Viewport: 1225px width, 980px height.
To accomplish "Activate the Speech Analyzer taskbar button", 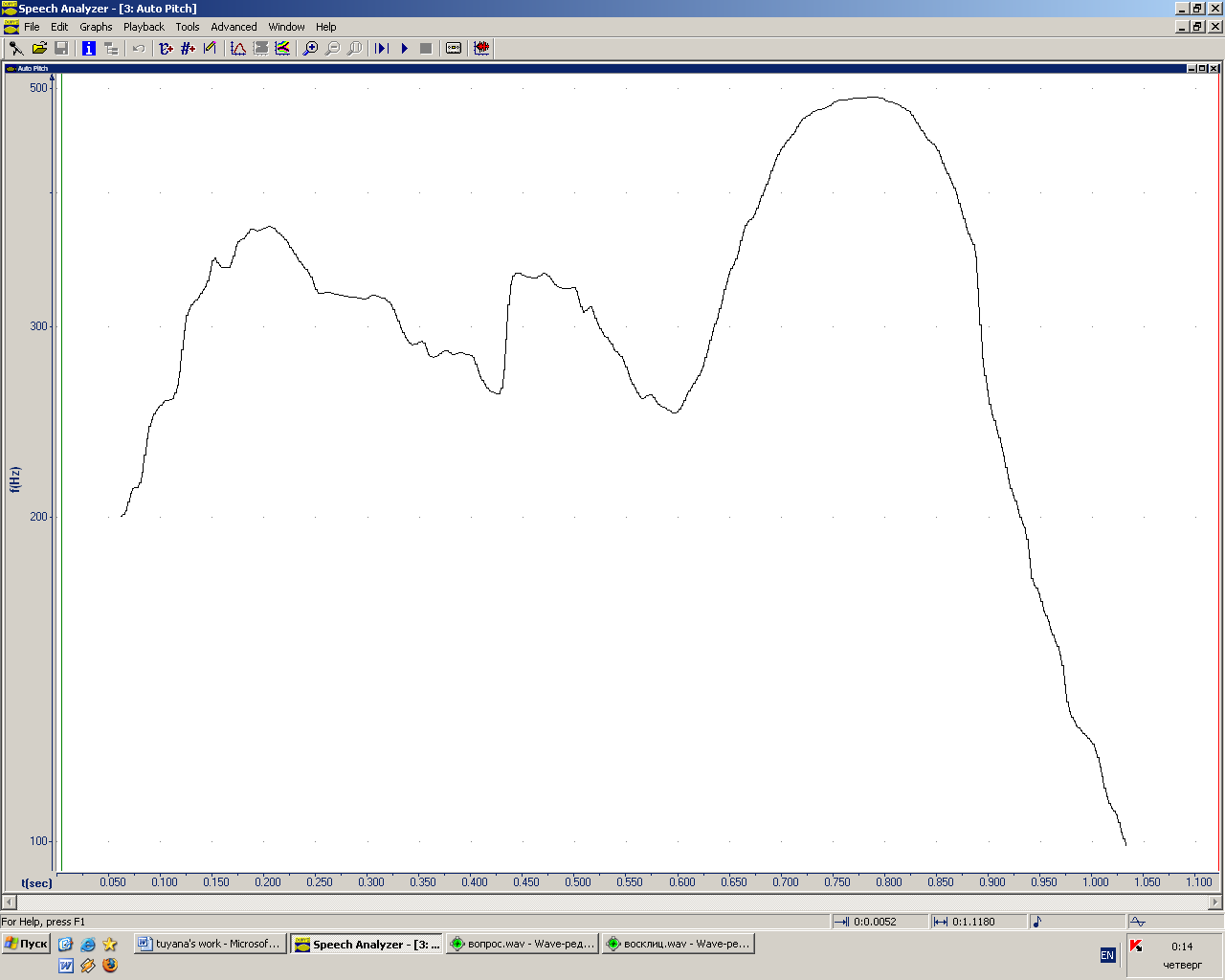I will click(x=367, y=944).
